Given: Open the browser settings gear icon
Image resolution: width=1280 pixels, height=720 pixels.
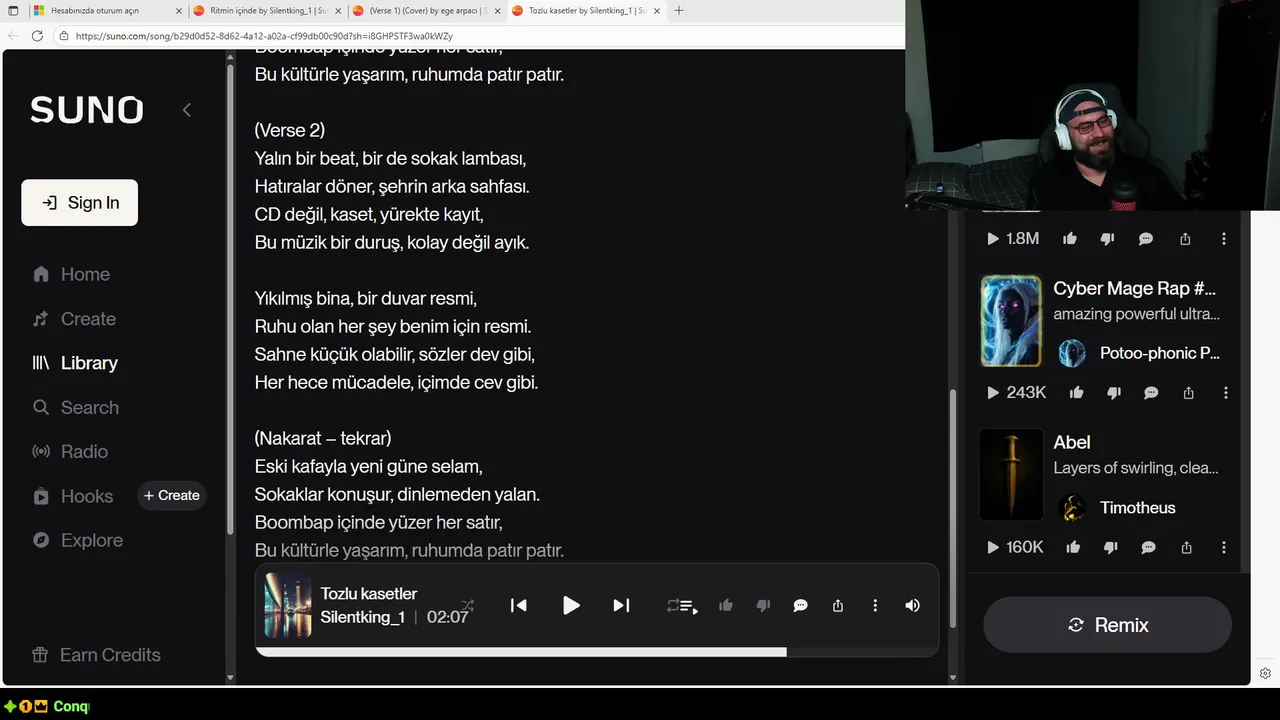Looking at the screenshot, I should (1265, 673).
